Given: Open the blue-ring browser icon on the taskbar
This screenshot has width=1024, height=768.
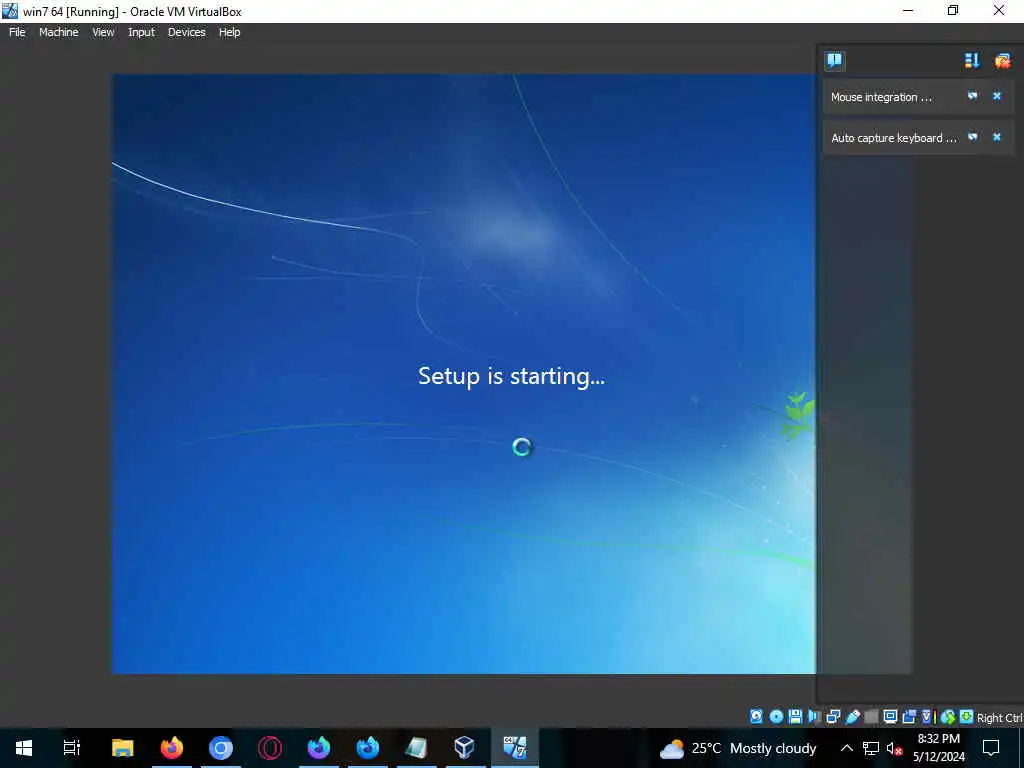Looking at the screenshot, I should click(221, 748).
